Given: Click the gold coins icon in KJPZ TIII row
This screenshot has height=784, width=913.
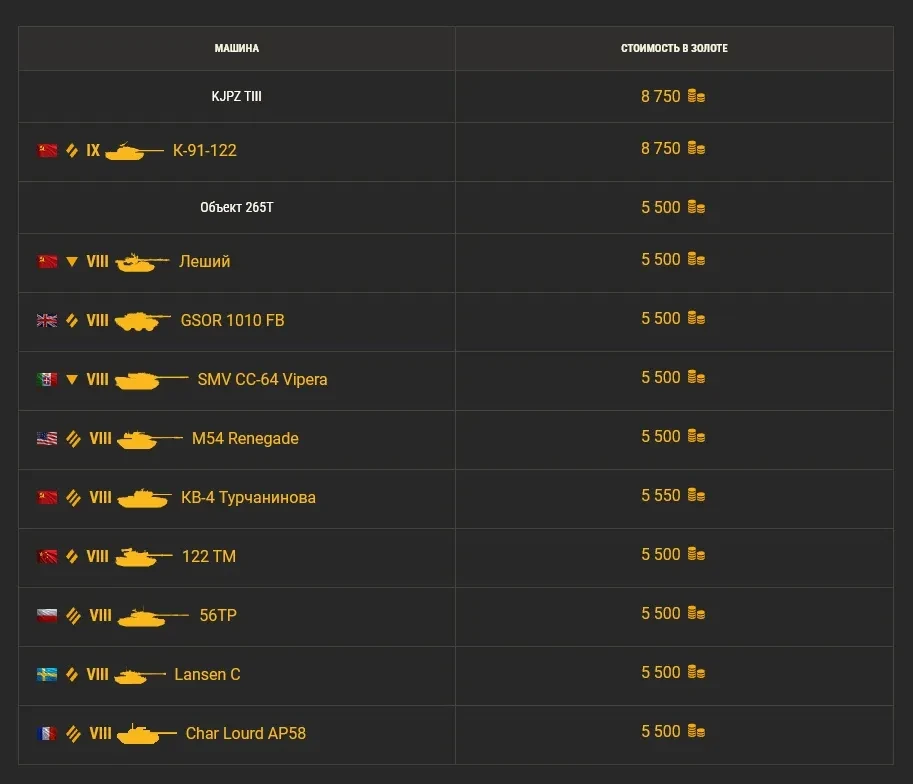Looking at the screenshot, I should (696, 97).
